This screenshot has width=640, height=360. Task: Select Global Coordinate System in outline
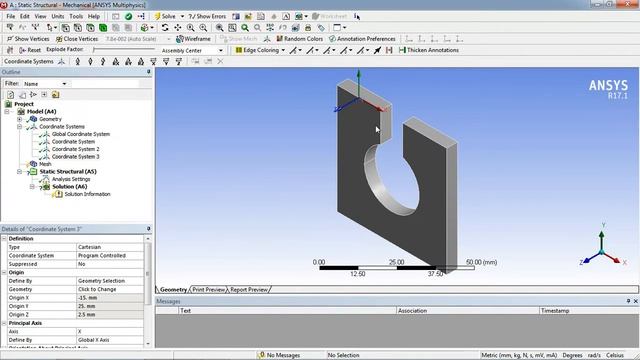pos(80,134)
